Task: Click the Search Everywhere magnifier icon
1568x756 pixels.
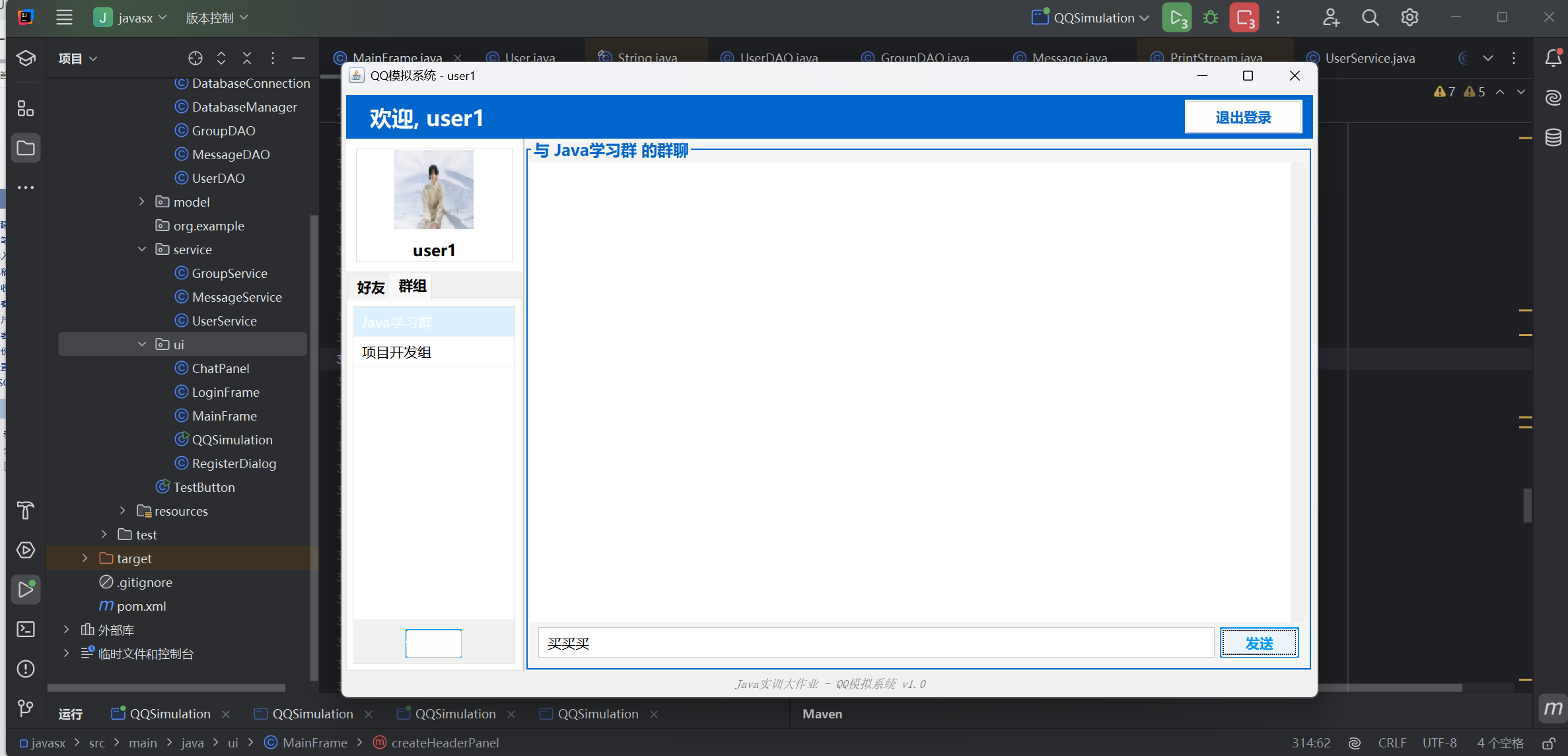Action: [x=1371, y=18]
